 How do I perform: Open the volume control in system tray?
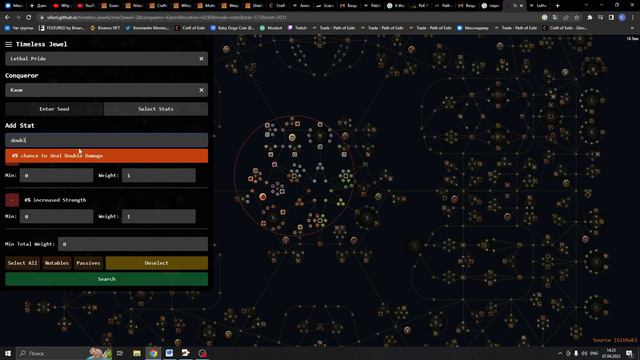click(x=584, y=353)
